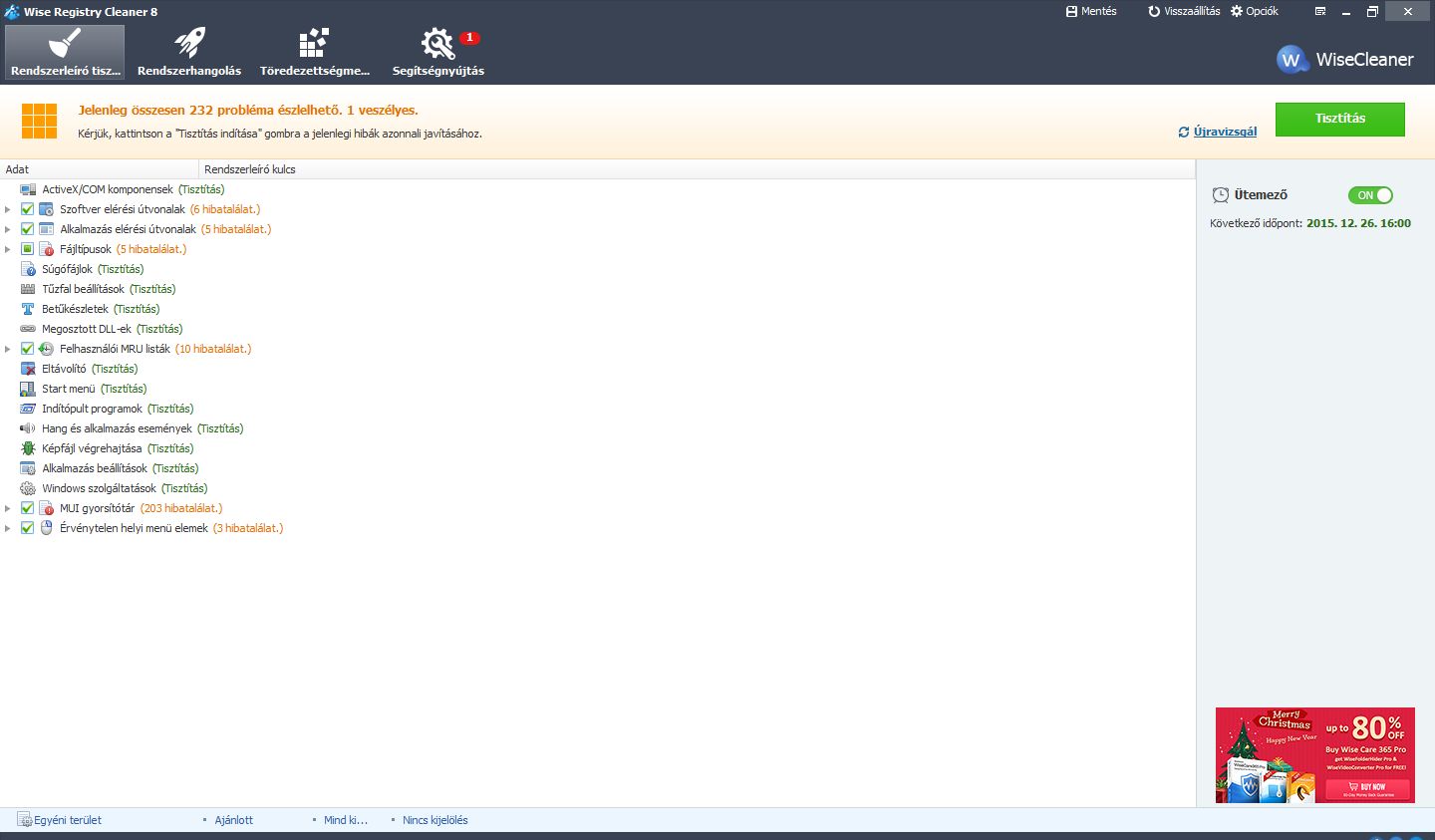The height and width of the screenshot is (840, 1435).
Task: Expand Érvénytelen helyi menü elemek results
Action: (x=8, y=528)
